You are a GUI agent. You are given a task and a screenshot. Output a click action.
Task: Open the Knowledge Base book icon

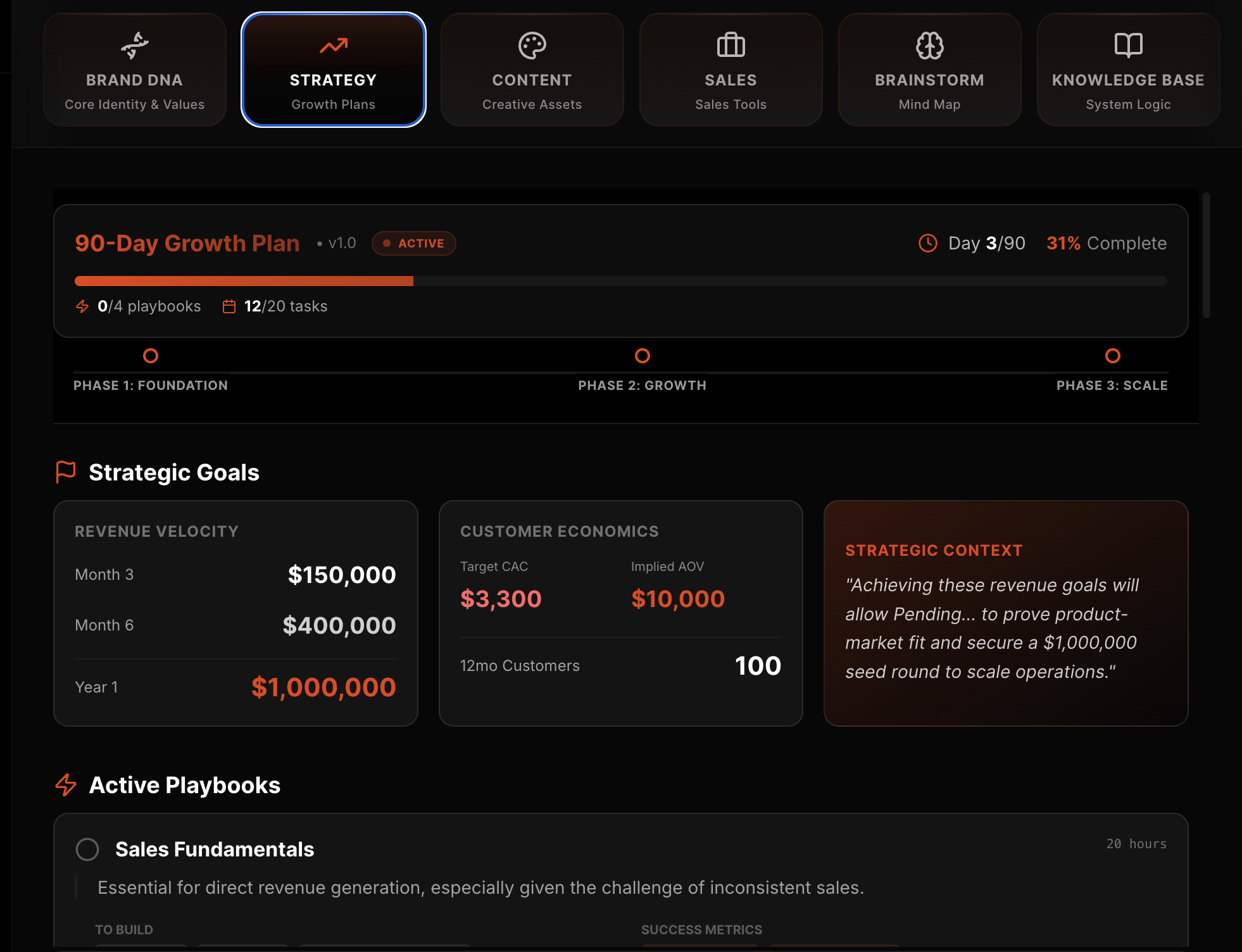coord(1127,45)
